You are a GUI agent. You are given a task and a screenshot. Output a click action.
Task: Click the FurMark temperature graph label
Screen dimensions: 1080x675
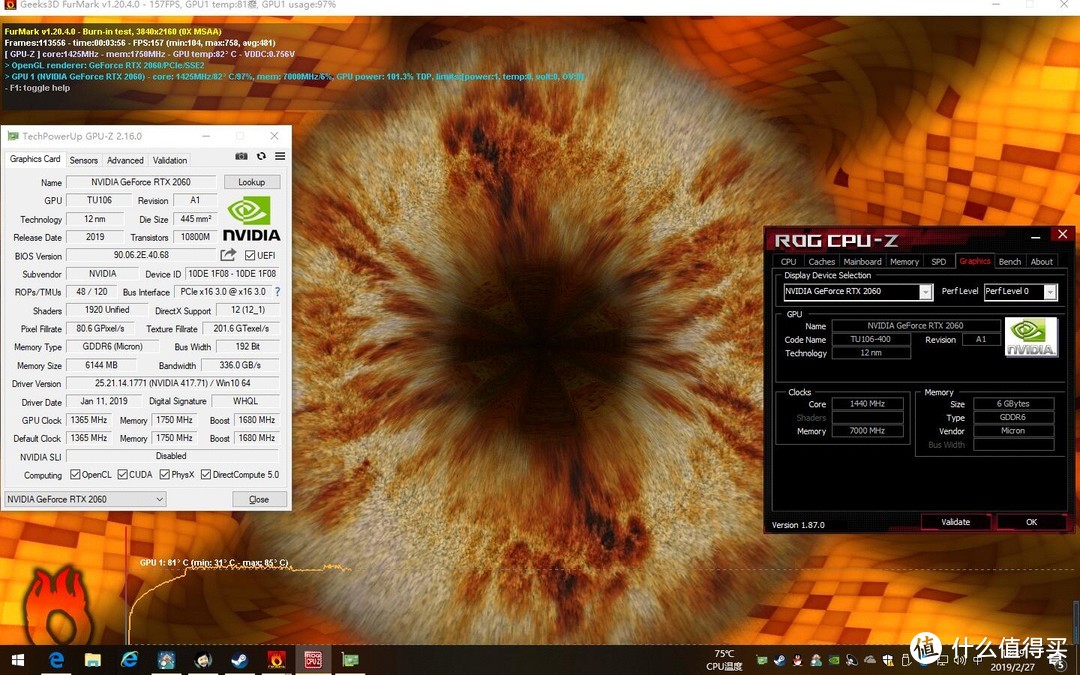tap(214, 563)
